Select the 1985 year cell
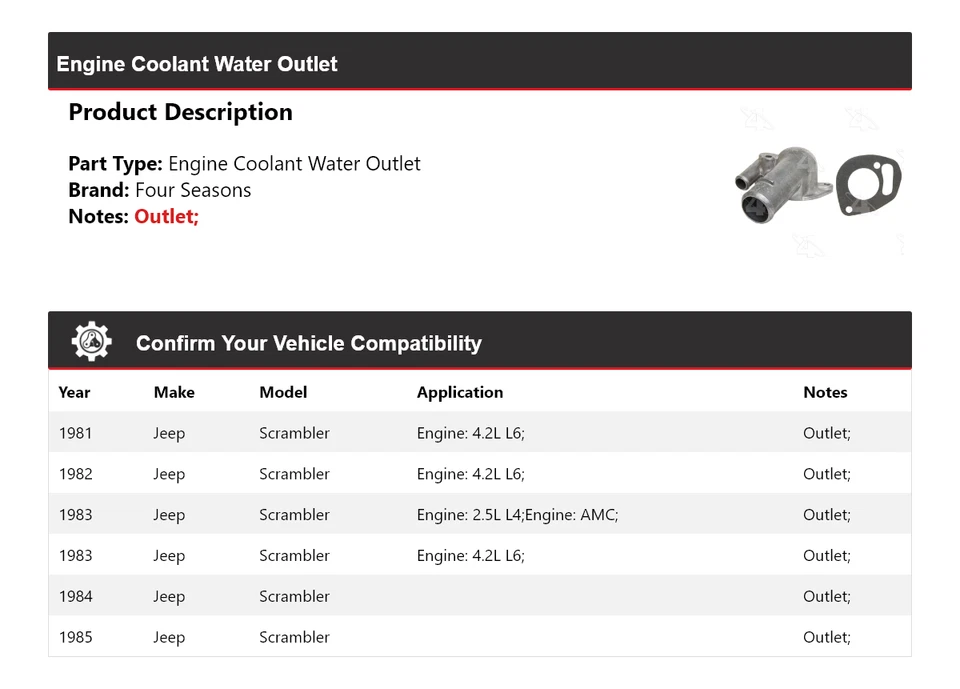 tap(75, 637)
